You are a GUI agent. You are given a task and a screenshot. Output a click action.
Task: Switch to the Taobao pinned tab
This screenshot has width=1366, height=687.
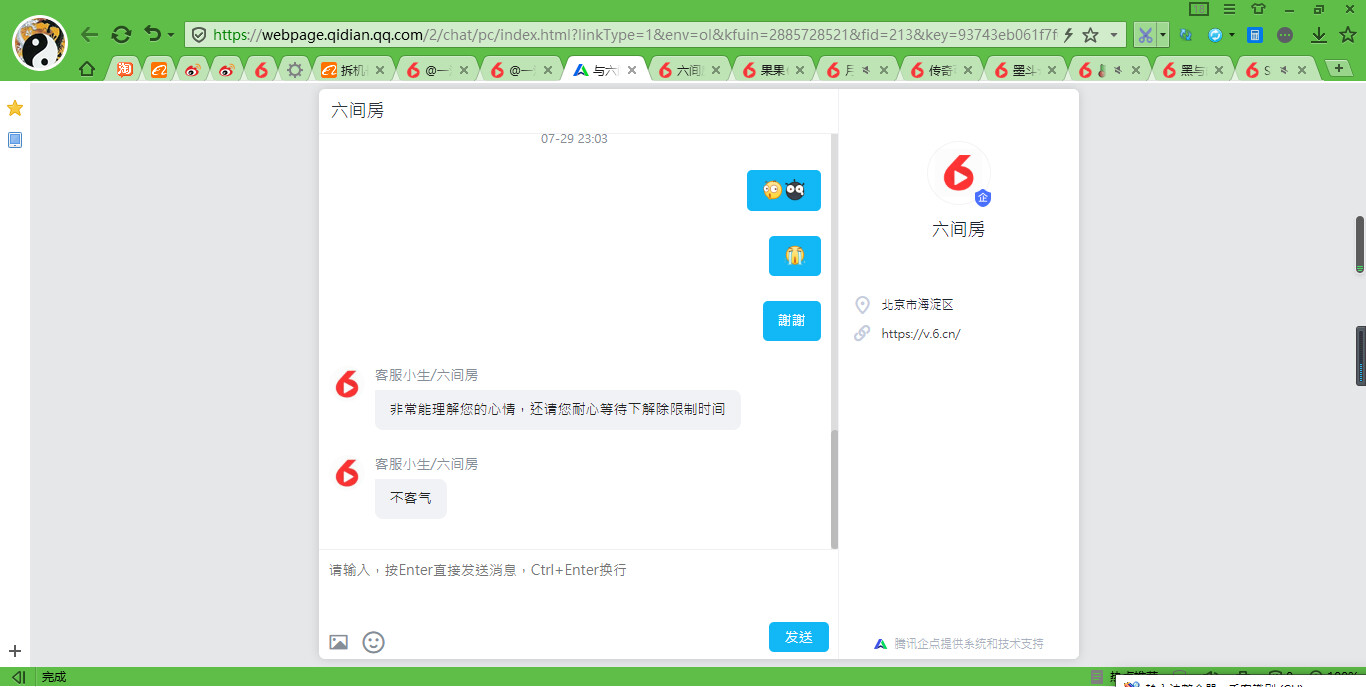[125, 69]
